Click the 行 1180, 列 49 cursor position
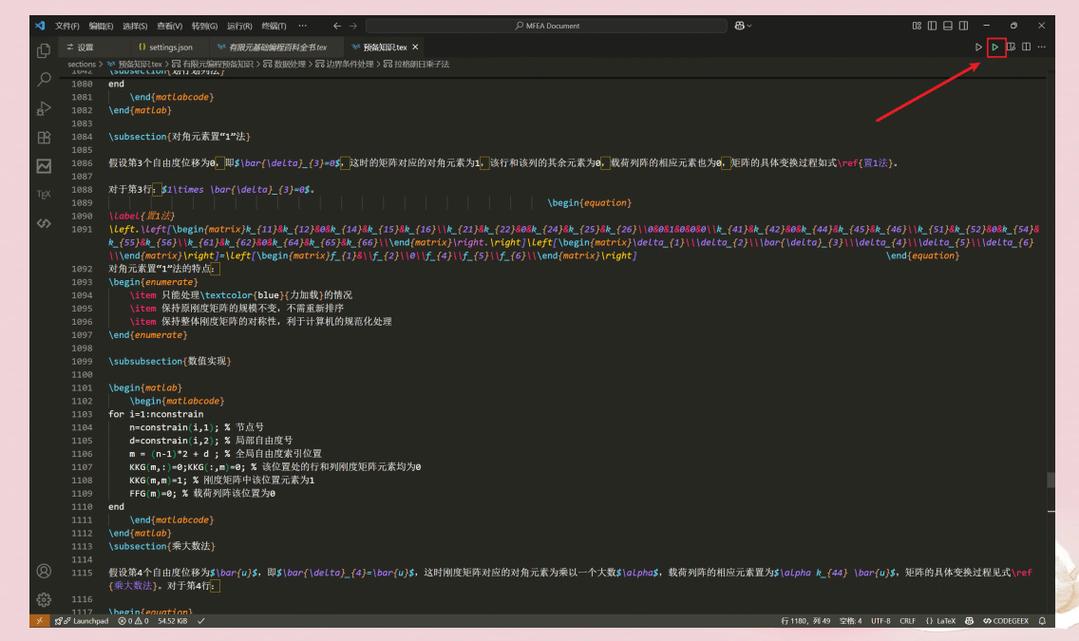 (805, 621)
